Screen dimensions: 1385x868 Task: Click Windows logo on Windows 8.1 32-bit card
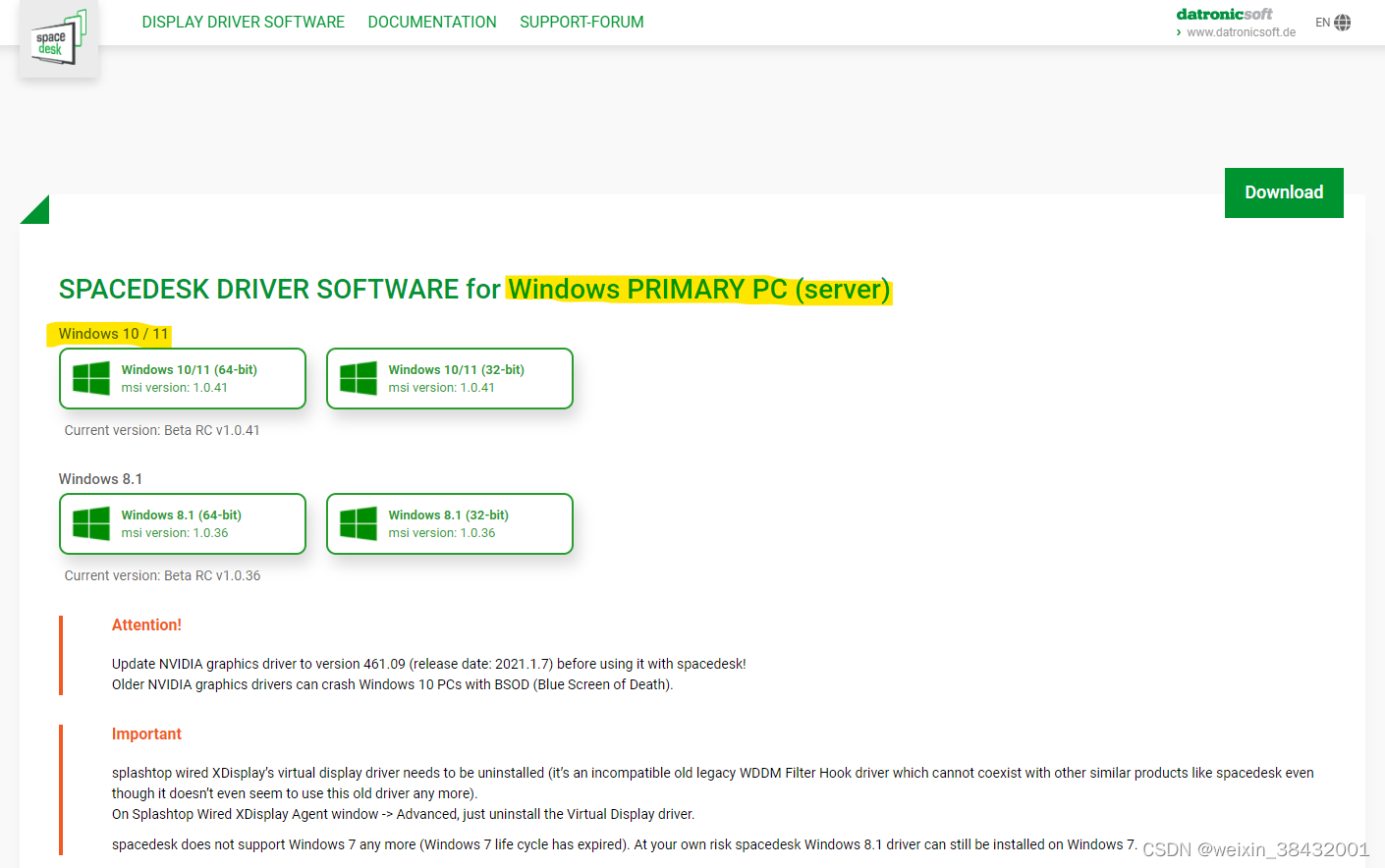[359, 523]
